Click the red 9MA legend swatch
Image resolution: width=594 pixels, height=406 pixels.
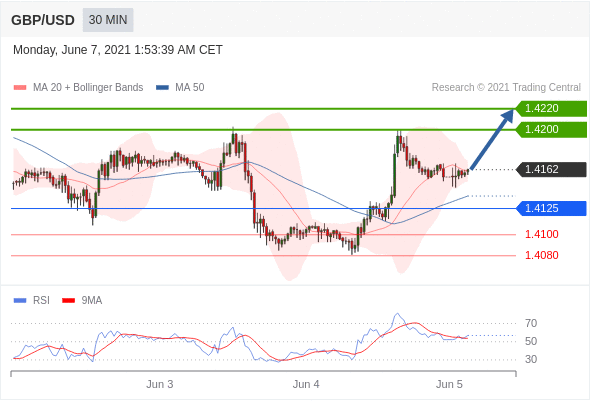click(69, 300)
